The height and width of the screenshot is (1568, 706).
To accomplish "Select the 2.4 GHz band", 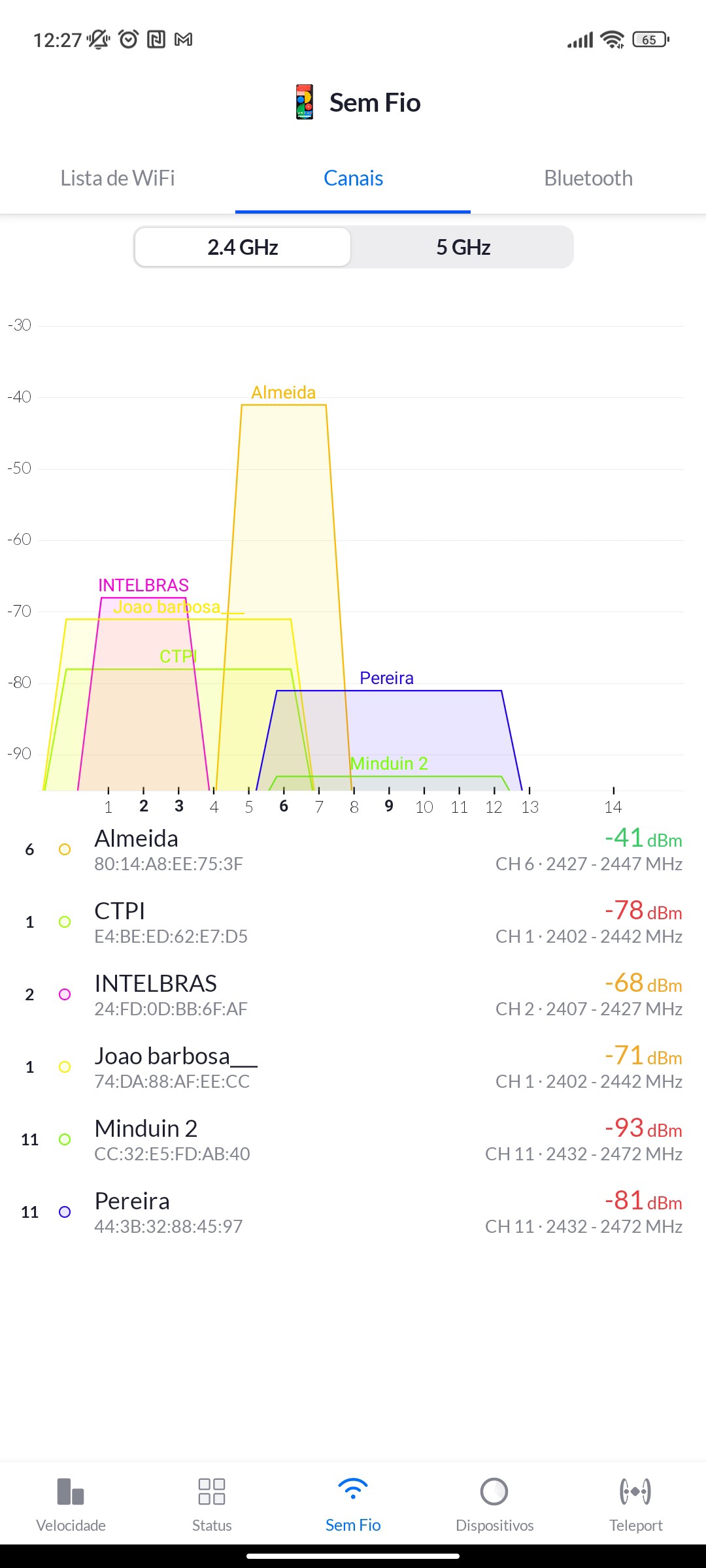I will (243, 248).
